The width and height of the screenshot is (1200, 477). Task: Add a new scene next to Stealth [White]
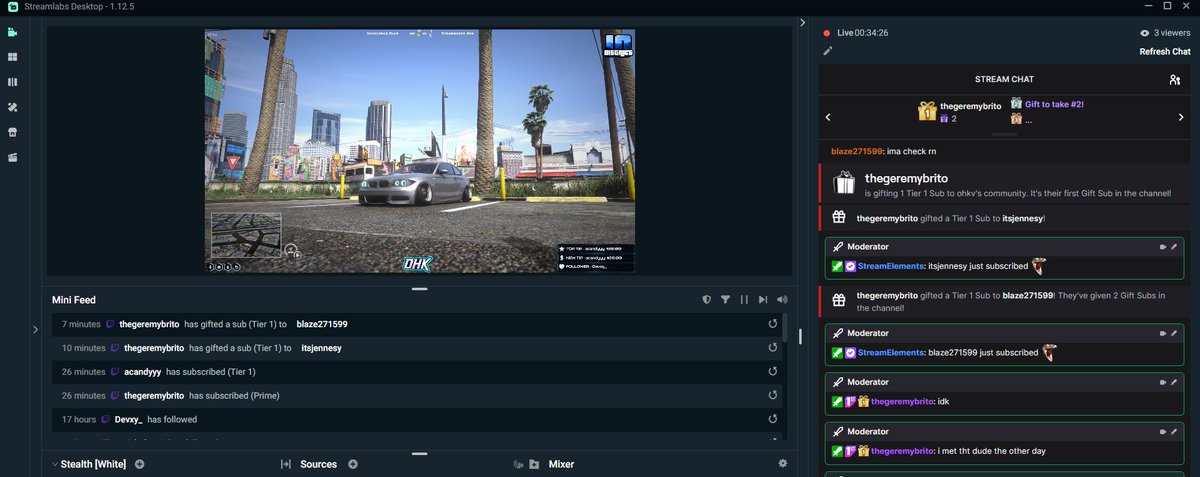coord(140,464)
